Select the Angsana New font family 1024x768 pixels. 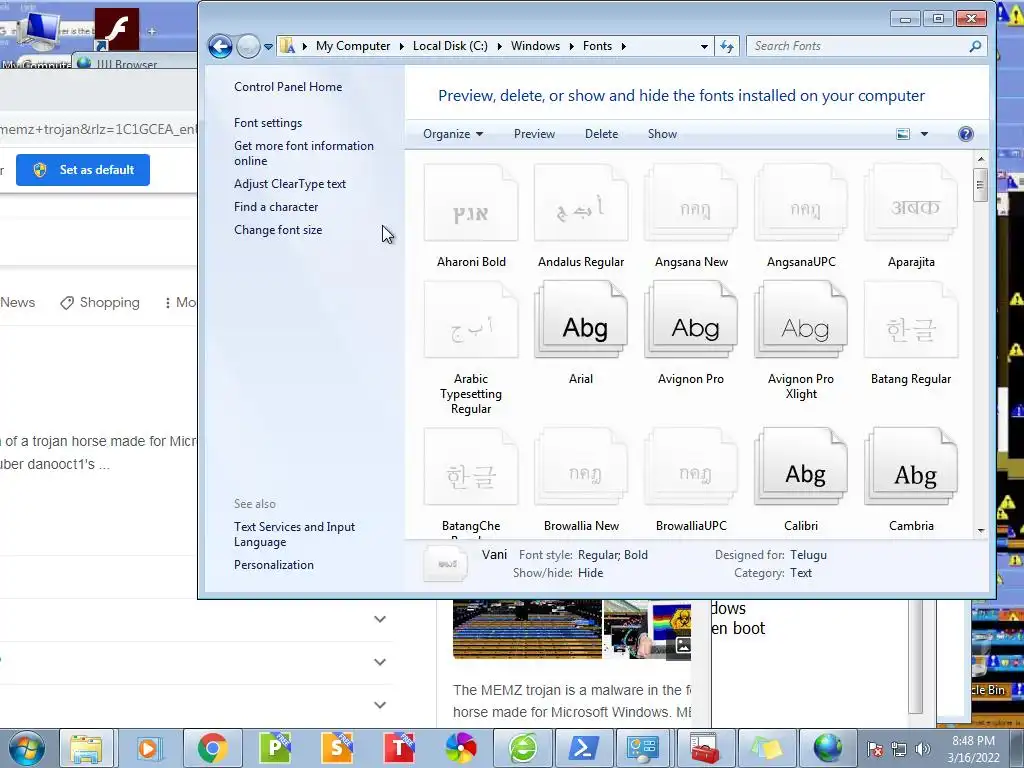tap(691, 203)
